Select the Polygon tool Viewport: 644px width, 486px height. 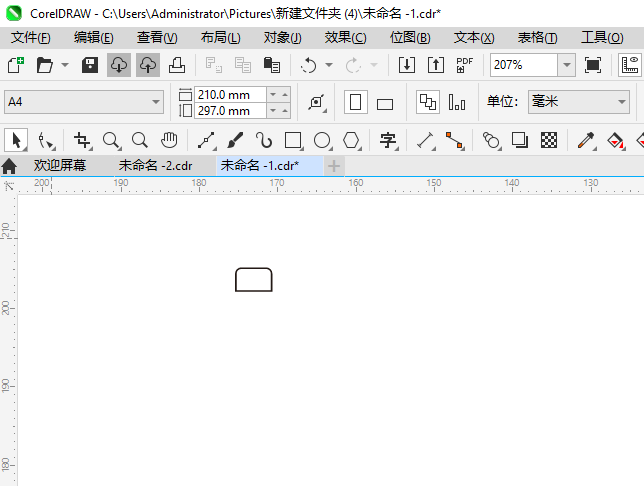352,141
